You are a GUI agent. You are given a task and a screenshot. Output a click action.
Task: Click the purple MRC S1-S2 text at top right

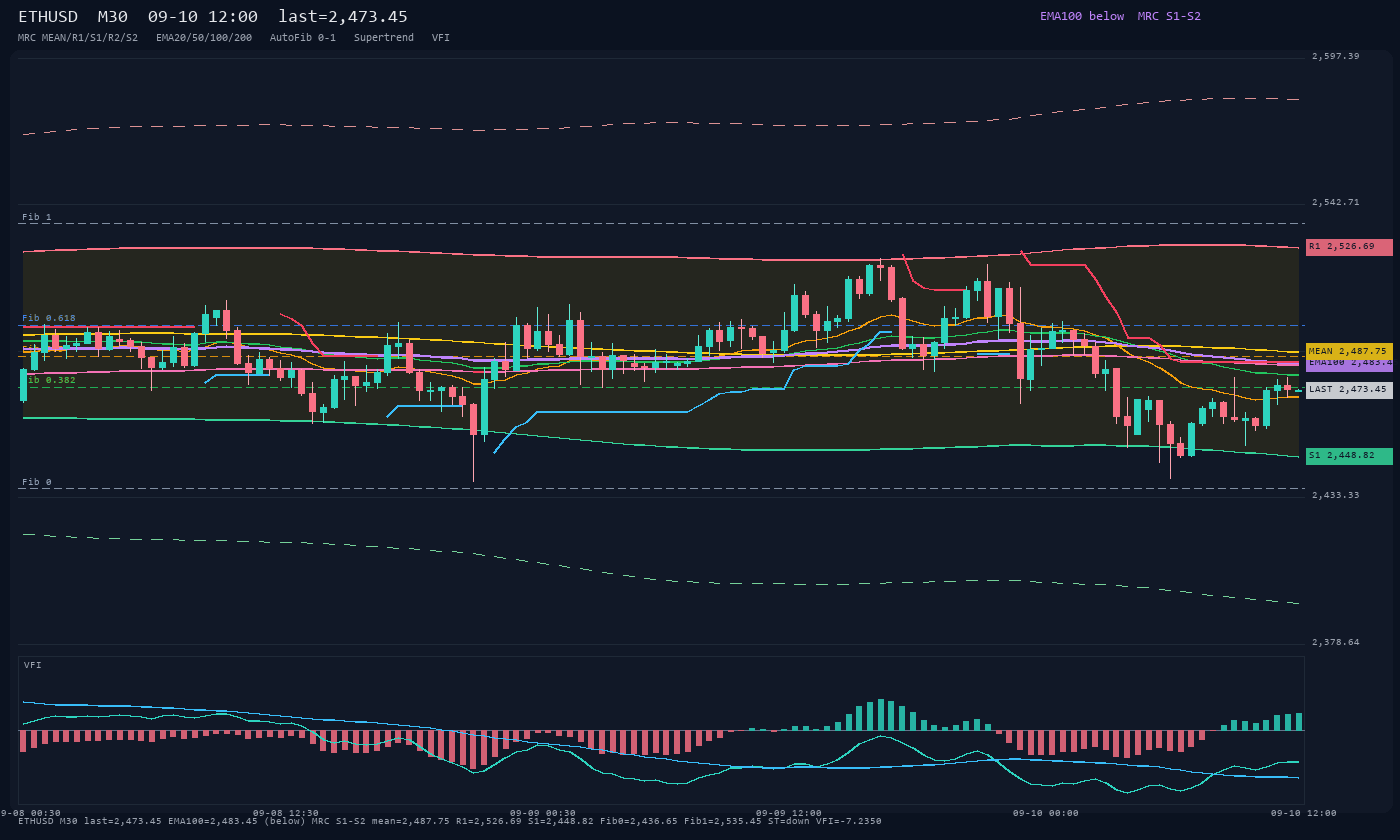click(1169, 16)
